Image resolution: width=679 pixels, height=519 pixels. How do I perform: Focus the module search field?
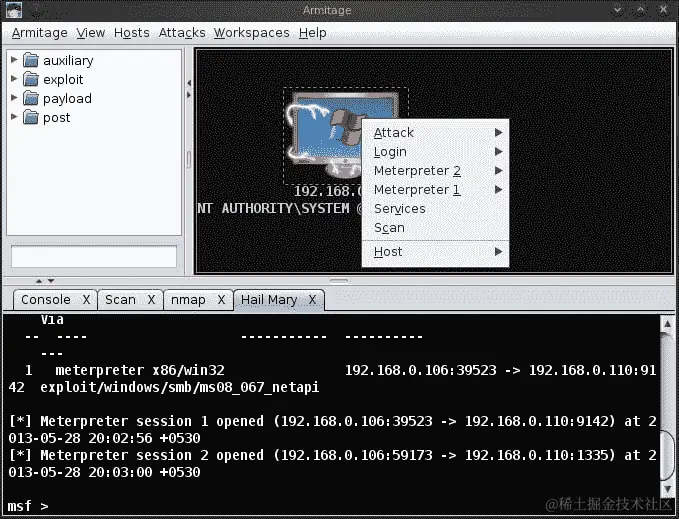point(94,257)
